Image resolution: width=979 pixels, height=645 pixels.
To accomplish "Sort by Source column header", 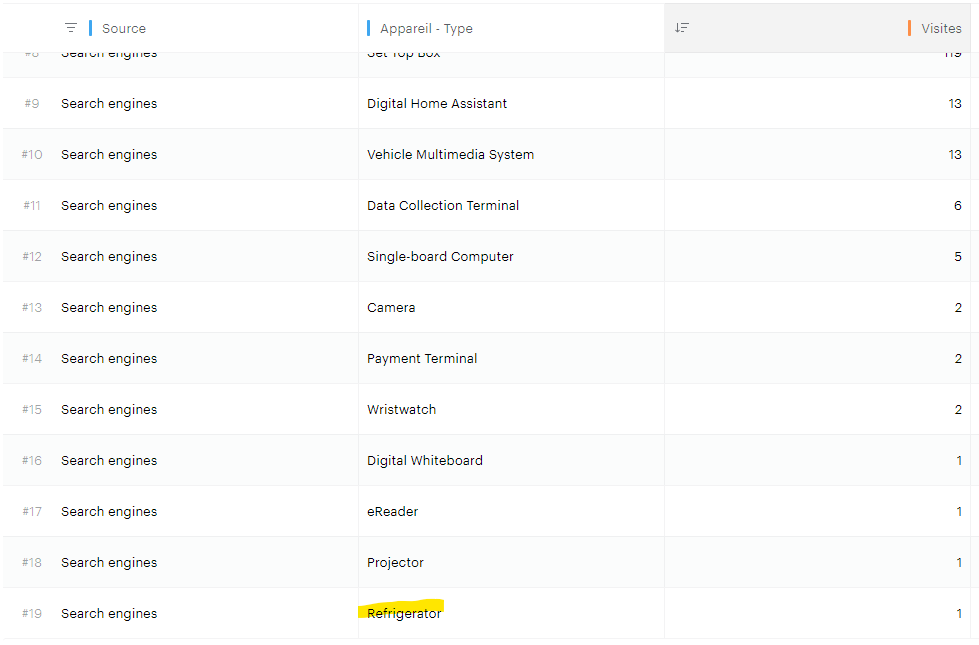I will (x=124, y=28).
